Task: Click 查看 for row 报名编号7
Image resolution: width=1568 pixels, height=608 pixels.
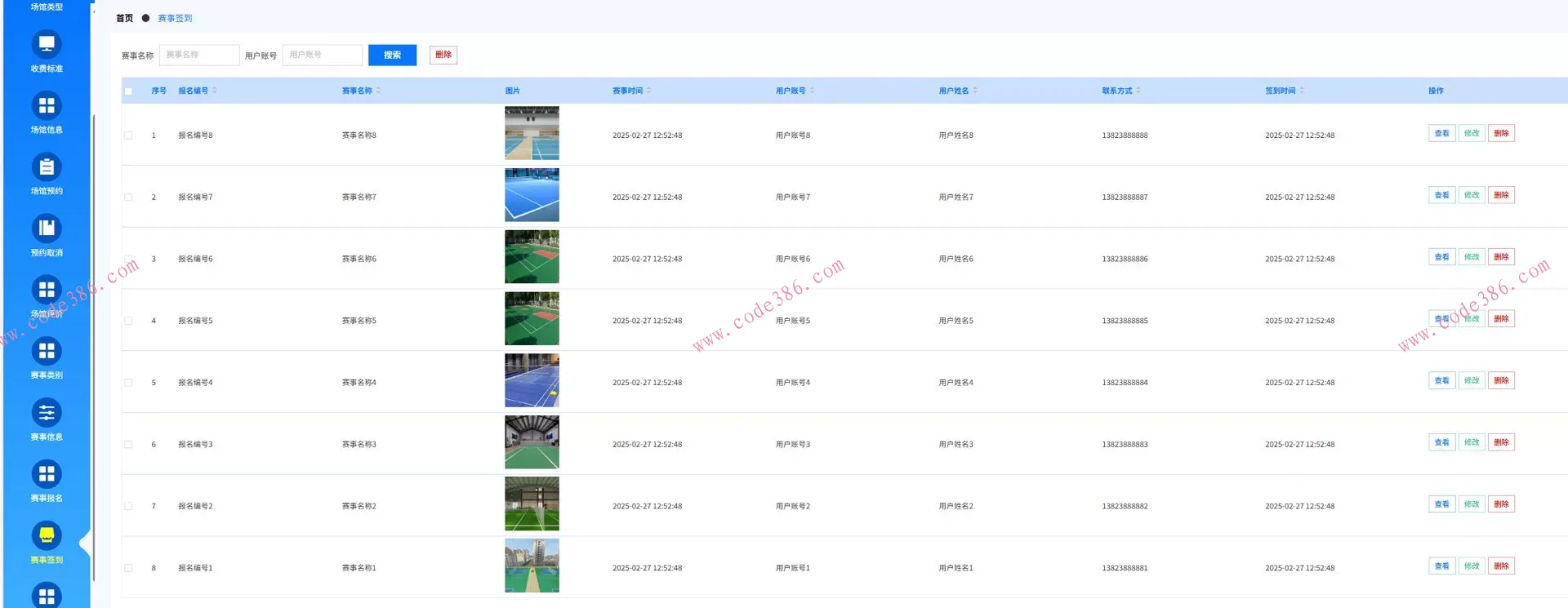Action: tap(1441, 195)
